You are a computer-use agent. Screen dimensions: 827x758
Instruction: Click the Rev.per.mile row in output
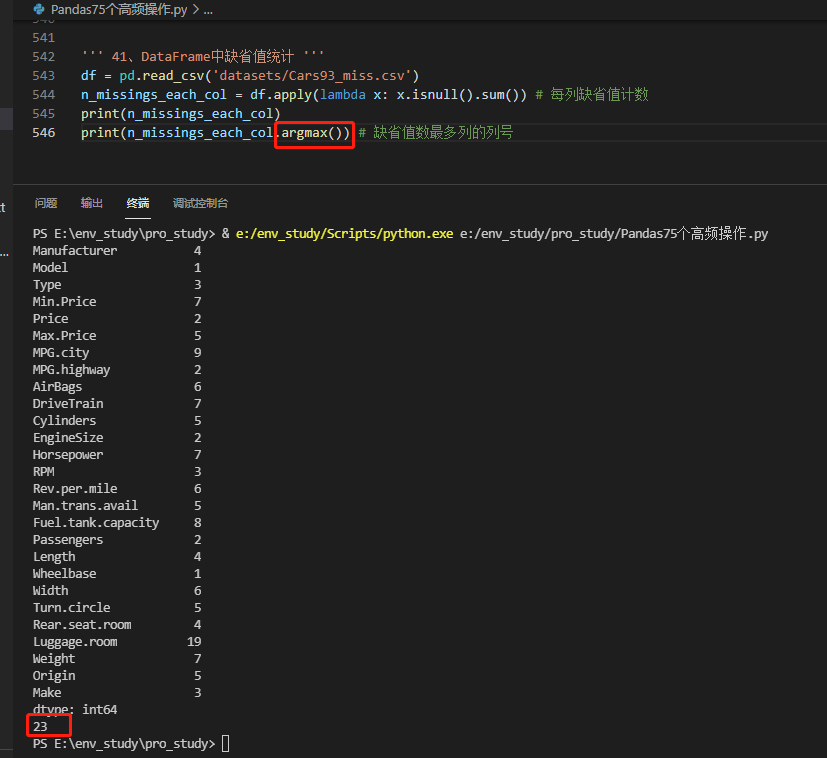point(117,489)
